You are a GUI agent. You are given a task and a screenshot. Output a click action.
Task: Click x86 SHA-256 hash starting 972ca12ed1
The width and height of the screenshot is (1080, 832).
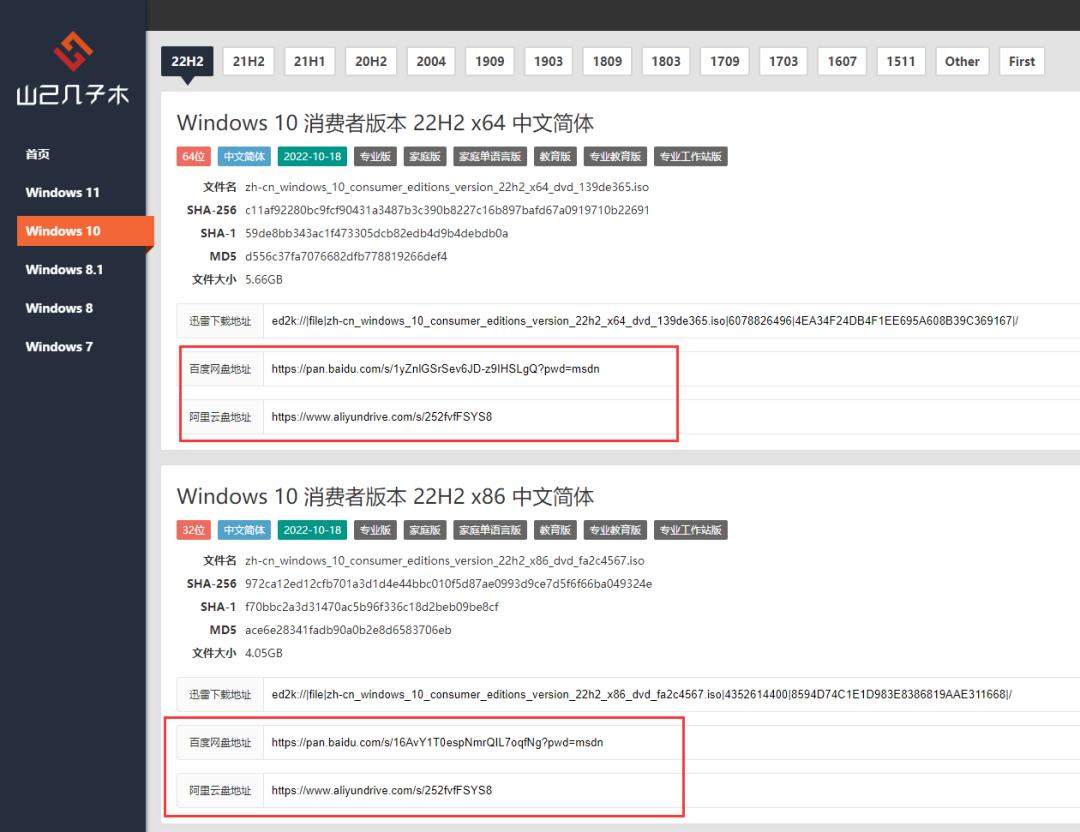click(448, 584)
